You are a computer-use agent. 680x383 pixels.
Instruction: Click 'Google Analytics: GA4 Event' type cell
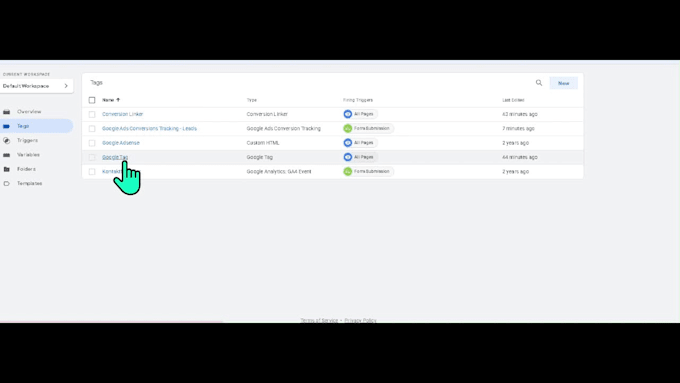[x=279, y=171]
